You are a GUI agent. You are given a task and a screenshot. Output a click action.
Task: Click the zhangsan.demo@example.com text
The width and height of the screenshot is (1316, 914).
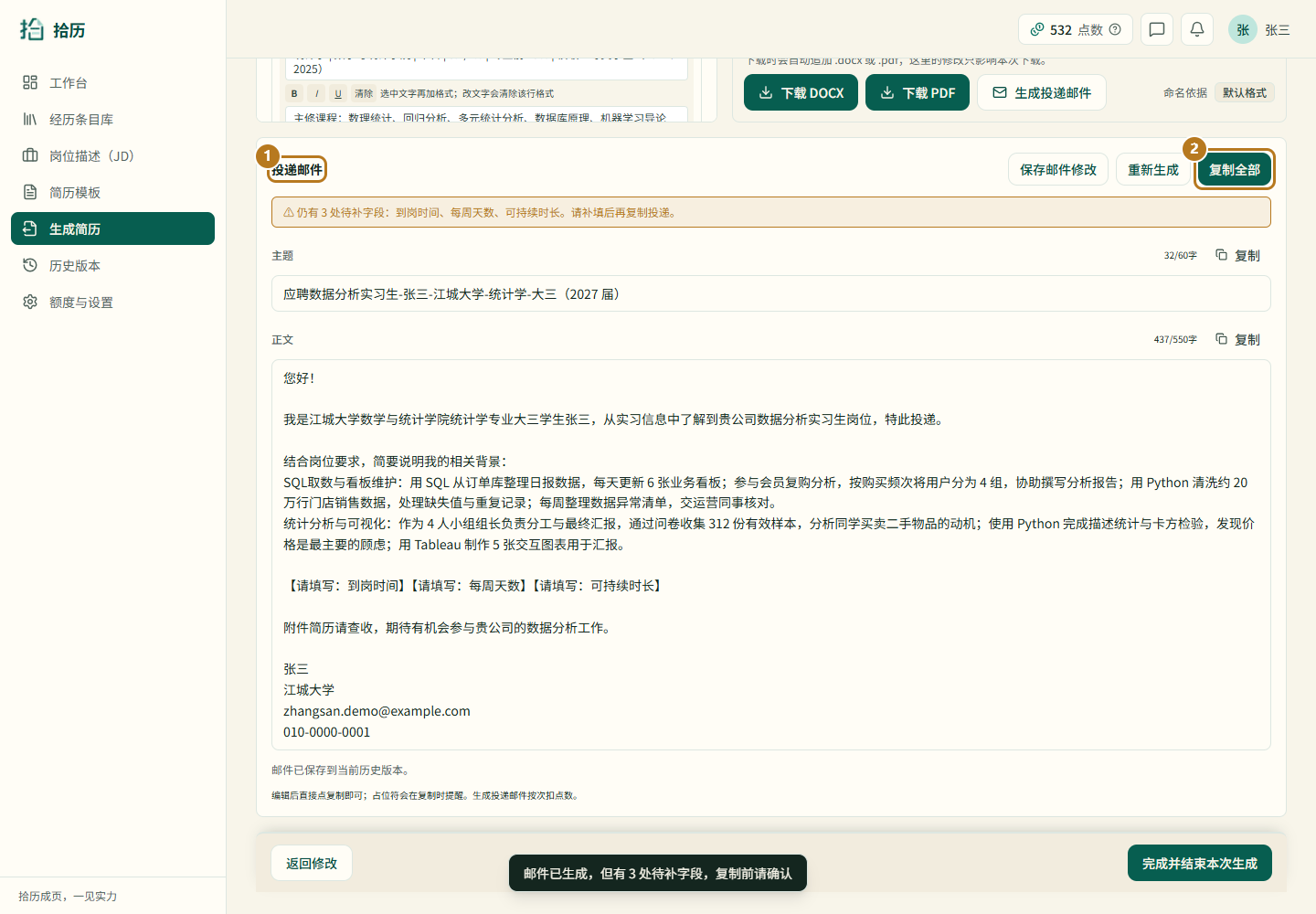point(377,711)
